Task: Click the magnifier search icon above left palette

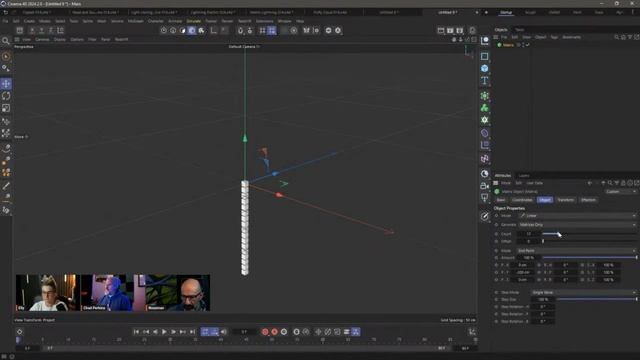Action: click(x=6, y=40)
